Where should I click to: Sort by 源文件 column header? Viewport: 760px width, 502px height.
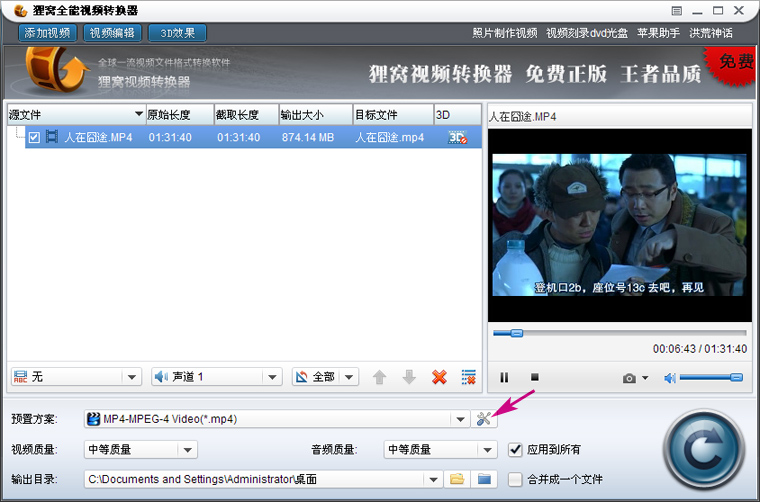pyautogui.click(x=76, y=115)
